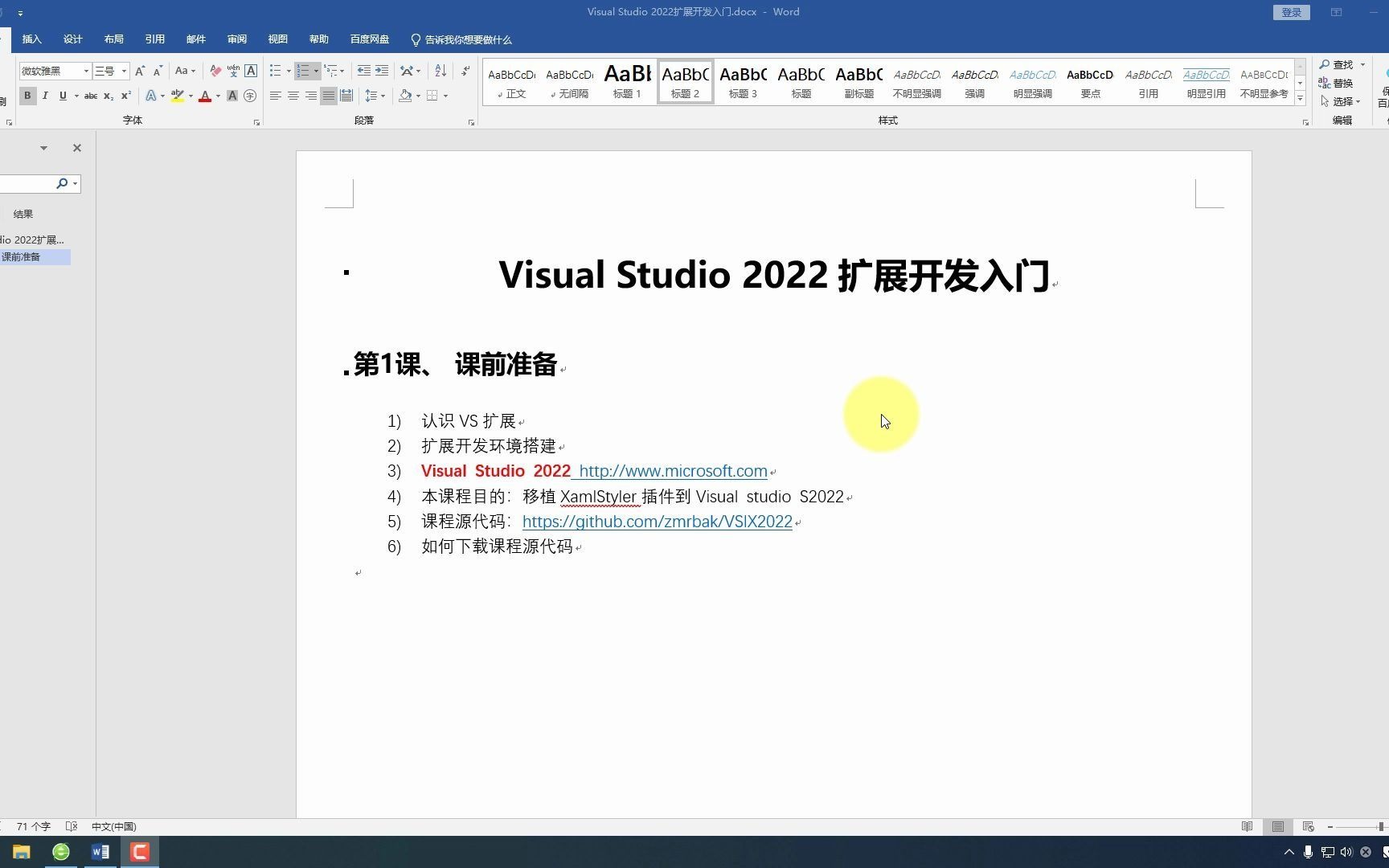Apply character shading icon
The width and height of the screenshot is (1389, 868).
click(232, 96)
